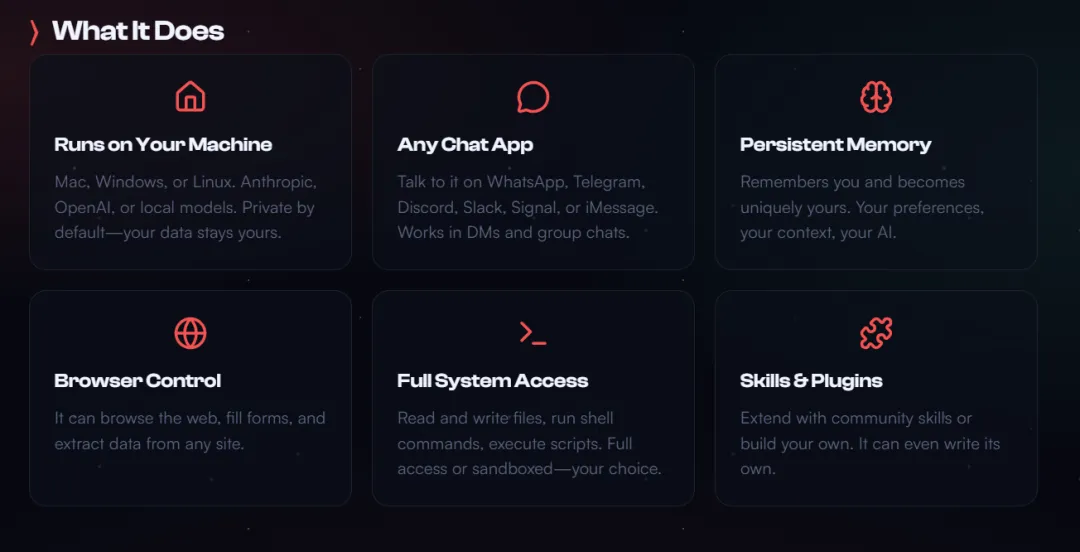Select the Persistent Memory card title
The image size is (1080, 552).
tap(835, 145)
